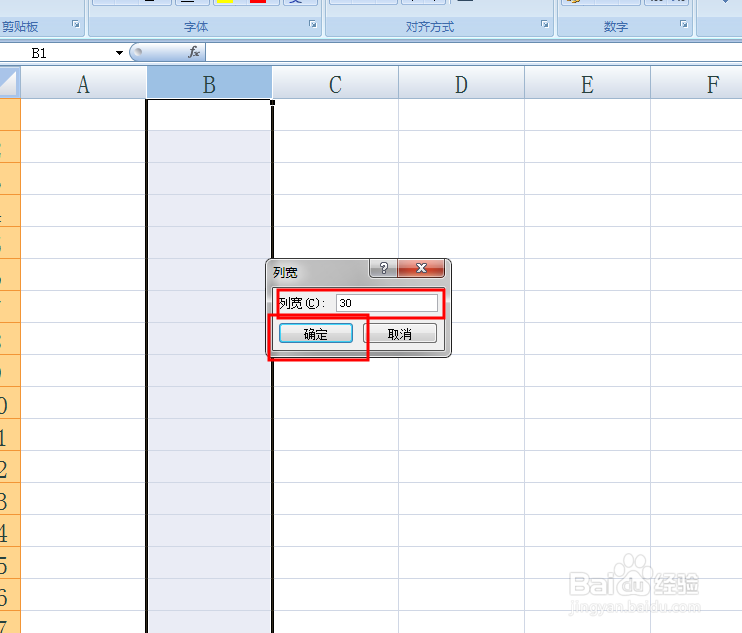Click the 列宽 input field showing 30
Screen dimensions: 742x633
coord(387,303)
